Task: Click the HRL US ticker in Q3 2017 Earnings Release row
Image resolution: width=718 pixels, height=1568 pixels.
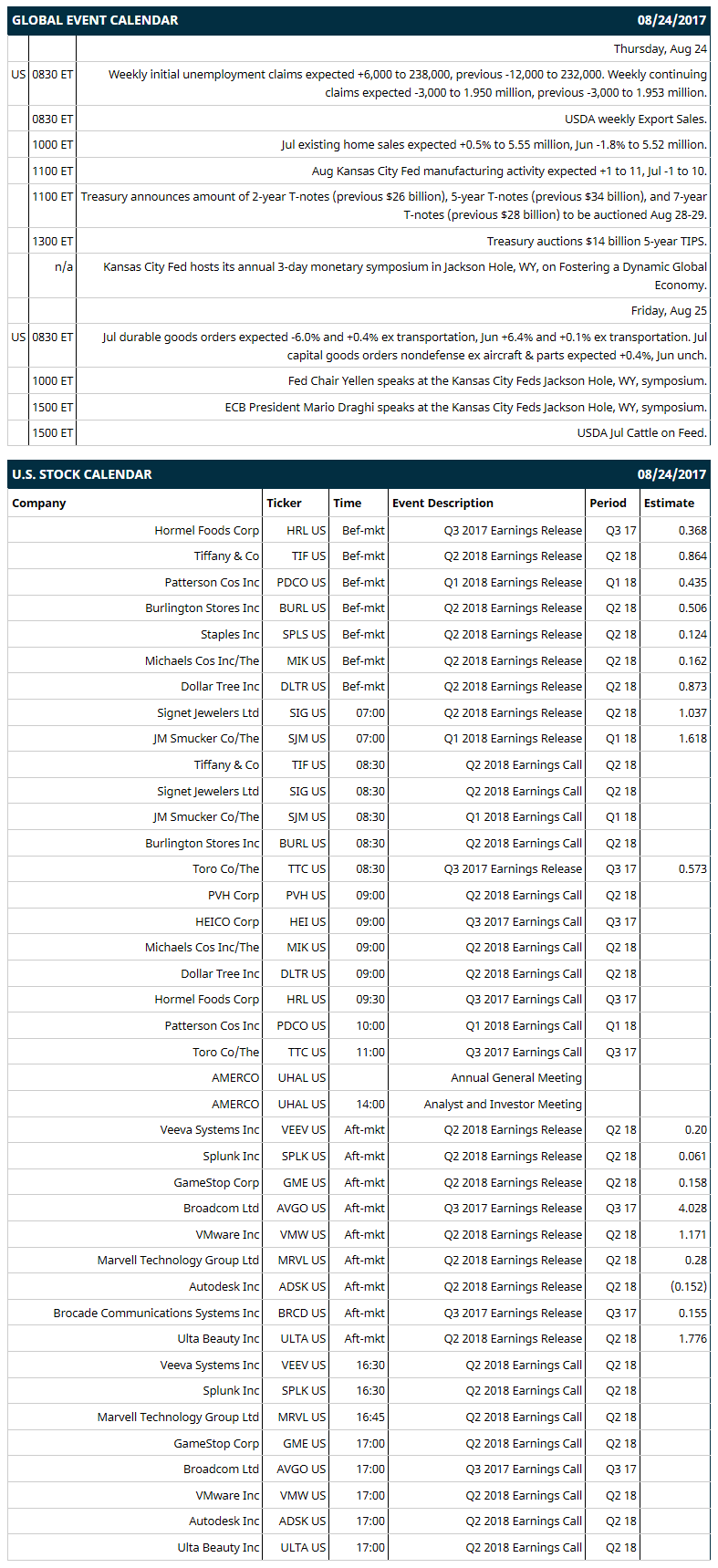Action: pyautogui.click(x=307, y=530)
